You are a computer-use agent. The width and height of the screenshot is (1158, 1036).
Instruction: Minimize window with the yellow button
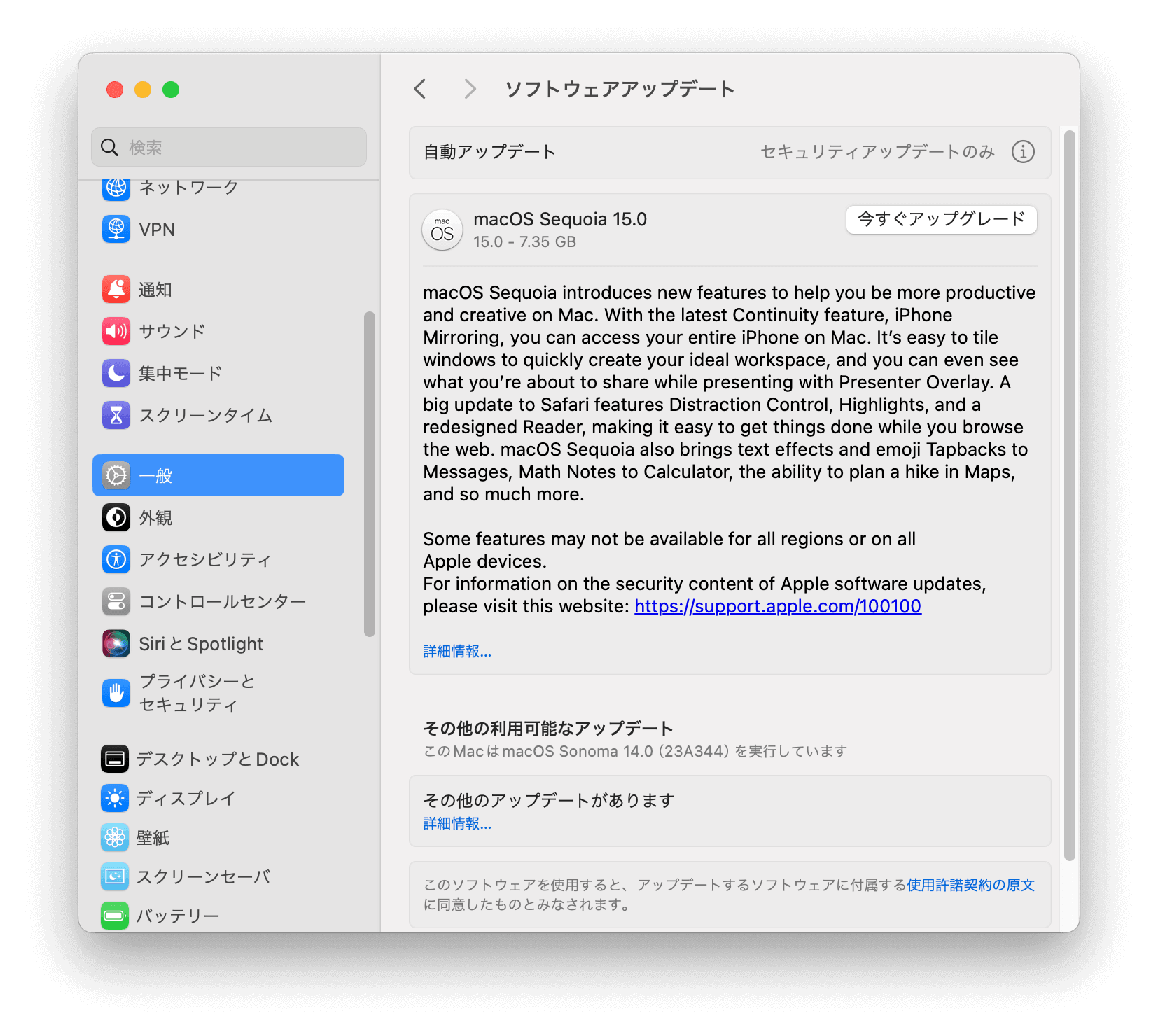coord(143,90)
